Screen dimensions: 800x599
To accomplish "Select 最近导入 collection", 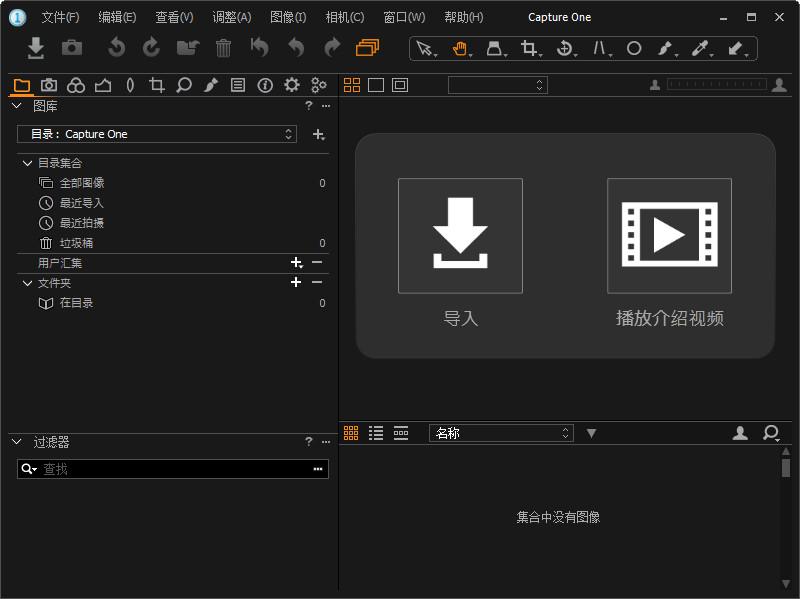I will [x=173, y=203].
